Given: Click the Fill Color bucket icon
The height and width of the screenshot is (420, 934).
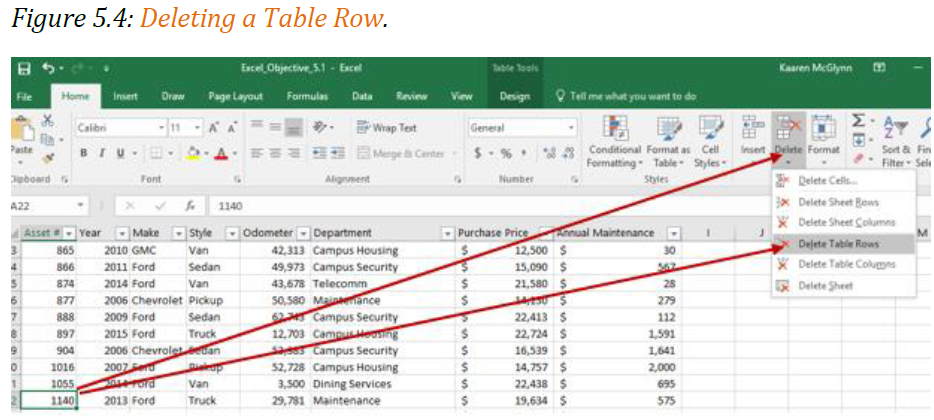Looking at the screenshot, I should coord(192,154).
